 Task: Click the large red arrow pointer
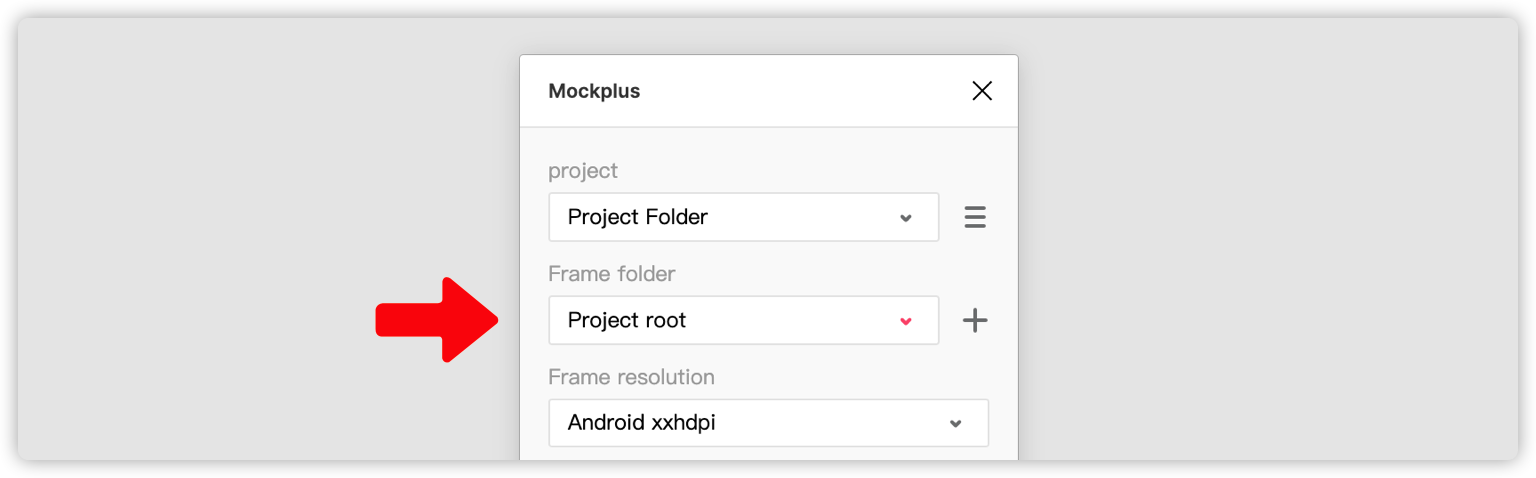(x=437, y=320)
